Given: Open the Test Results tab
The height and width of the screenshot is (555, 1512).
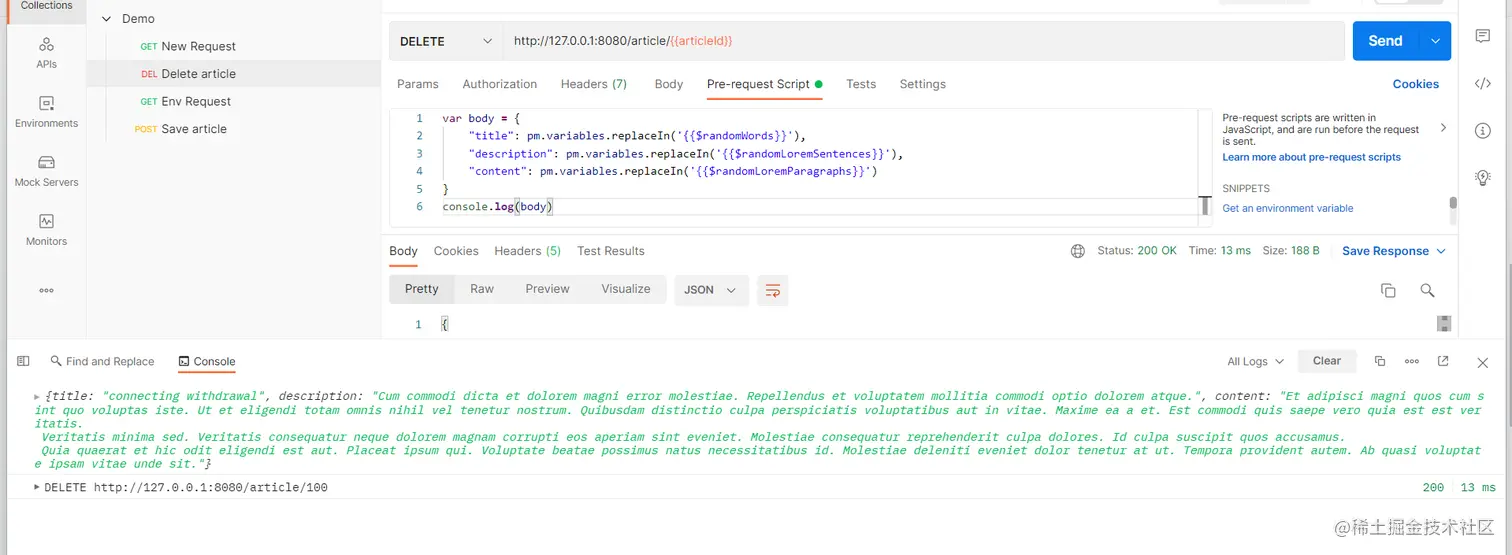Looking at the screenshot, I should [x=611, y=251].
